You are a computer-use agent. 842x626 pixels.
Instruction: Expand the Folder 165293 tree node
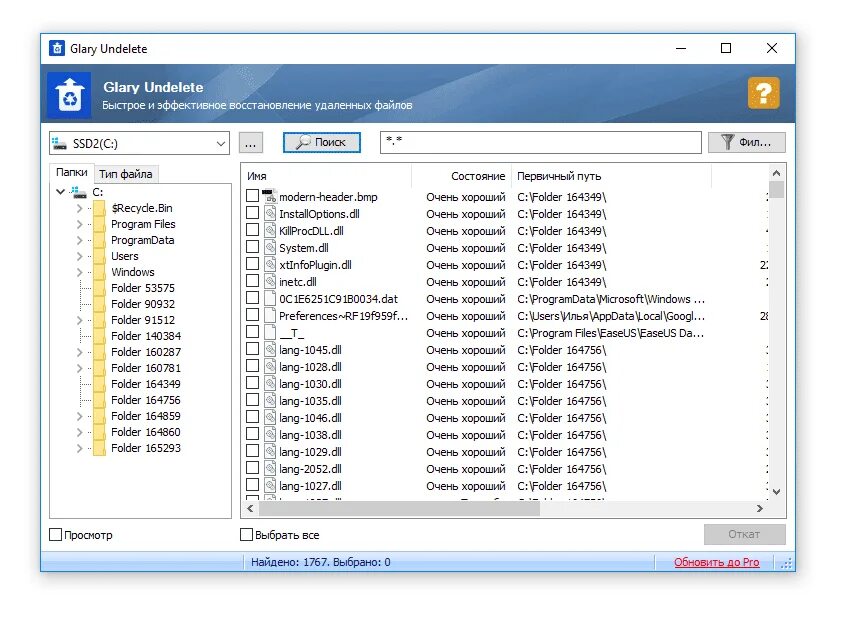pyautogui.click(x=79, y=448)
